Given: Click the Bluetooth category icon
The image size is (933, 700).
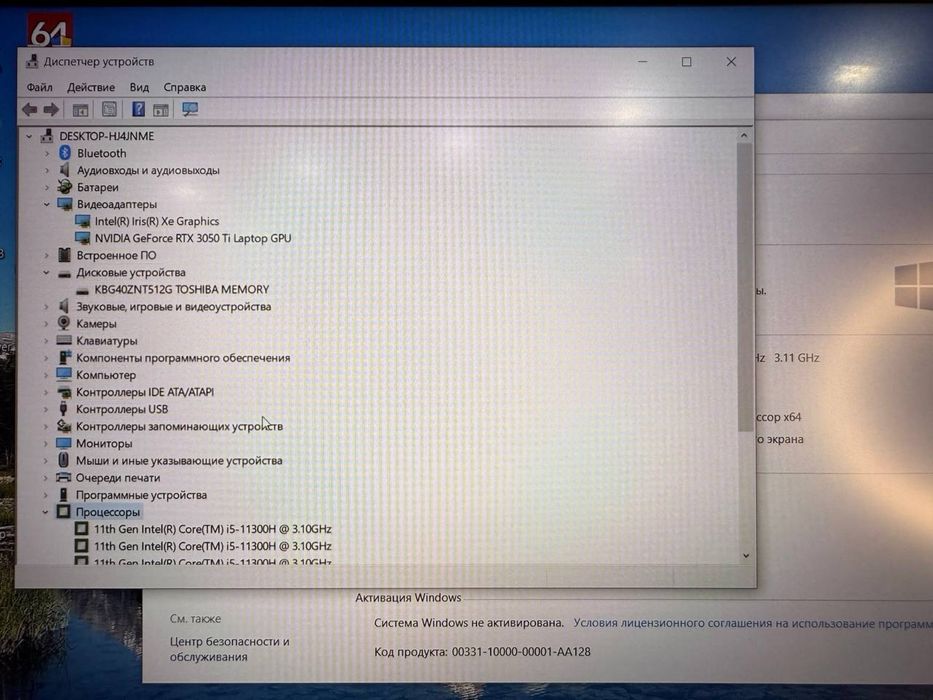Looking at the screenshot, I should 65,153.
